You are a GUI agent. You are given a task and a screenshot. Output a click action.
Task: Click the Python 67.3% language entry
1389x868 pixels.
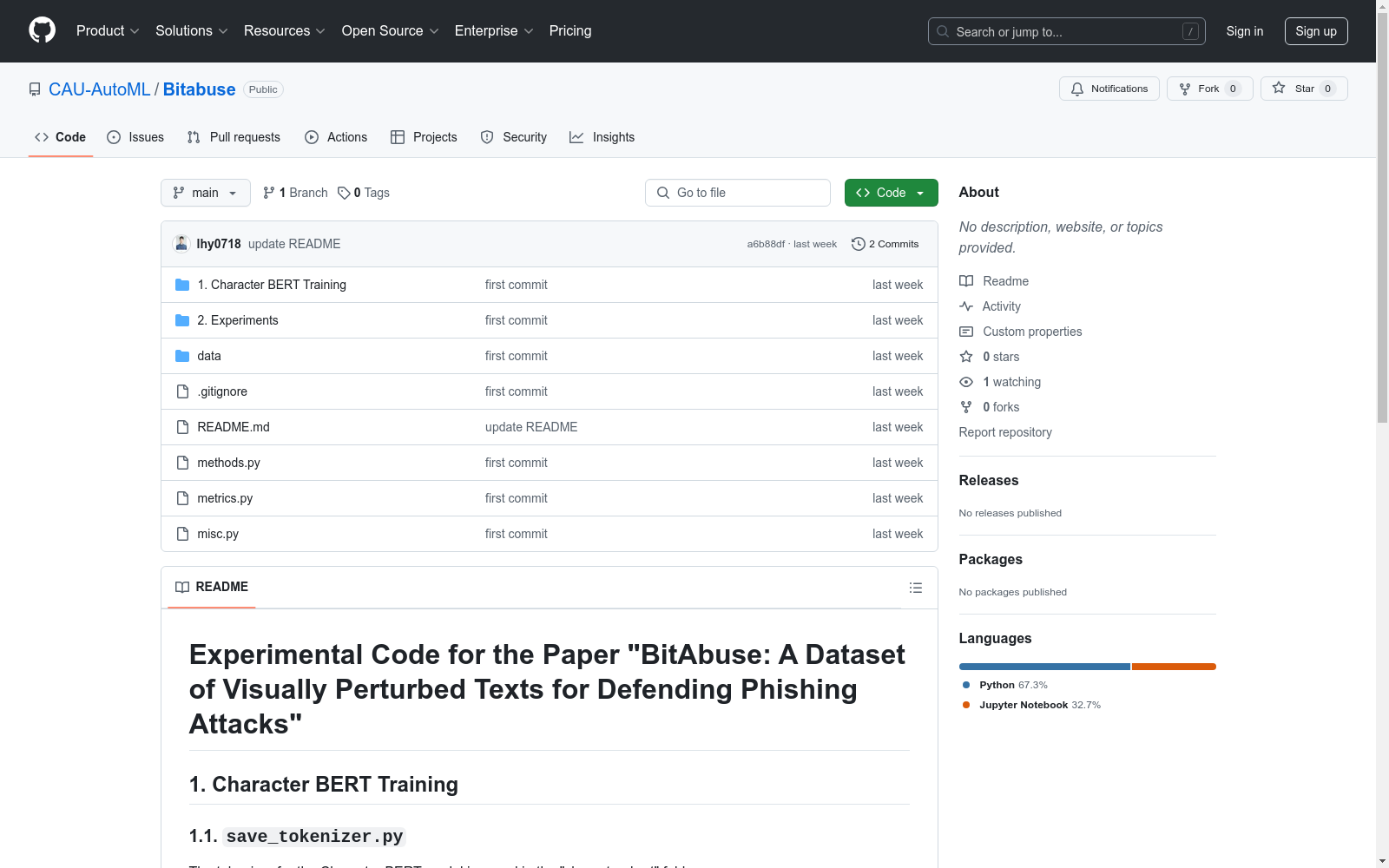1005,685
